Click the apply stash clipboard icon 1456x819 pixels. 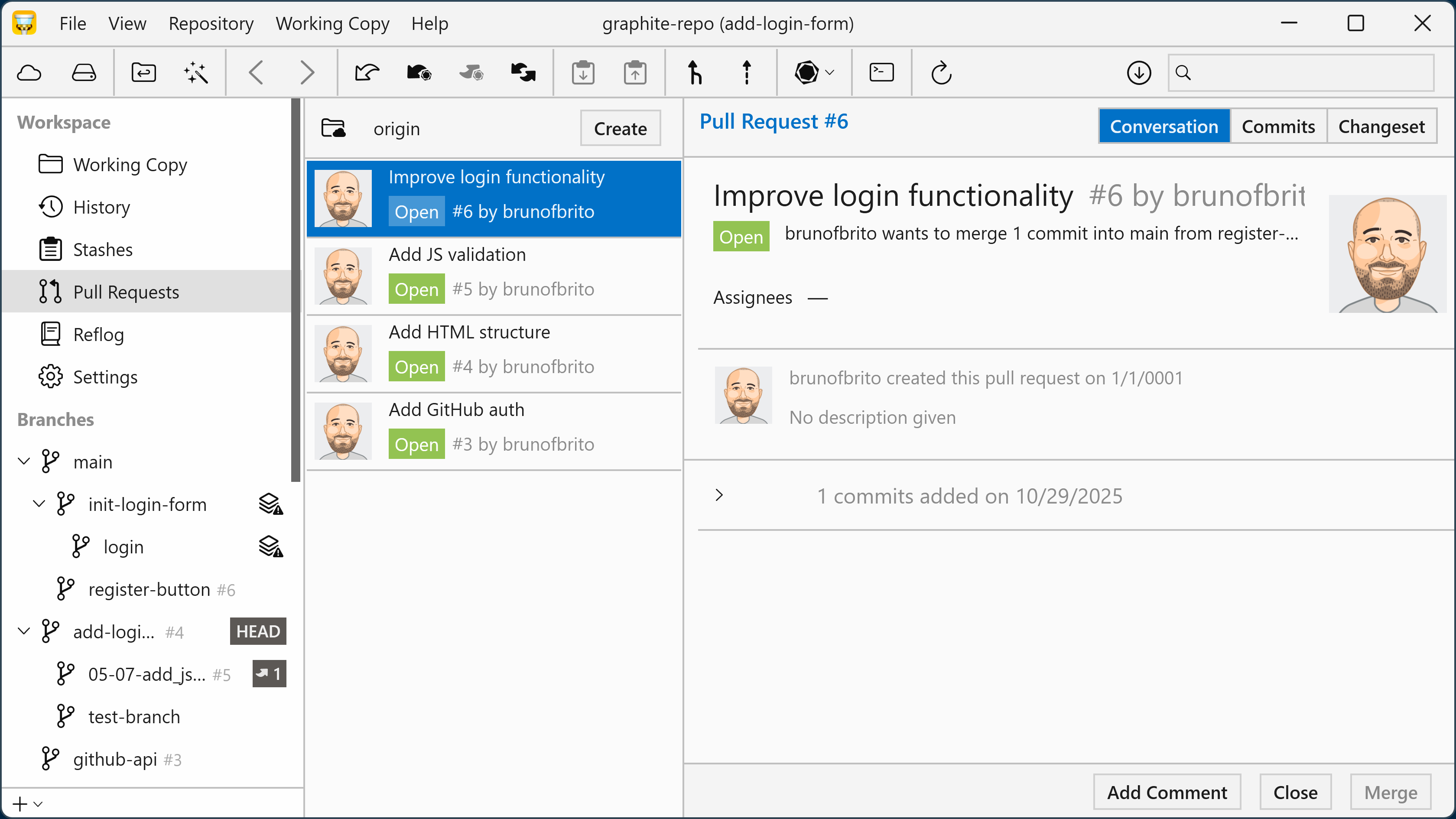click(635, 73)
